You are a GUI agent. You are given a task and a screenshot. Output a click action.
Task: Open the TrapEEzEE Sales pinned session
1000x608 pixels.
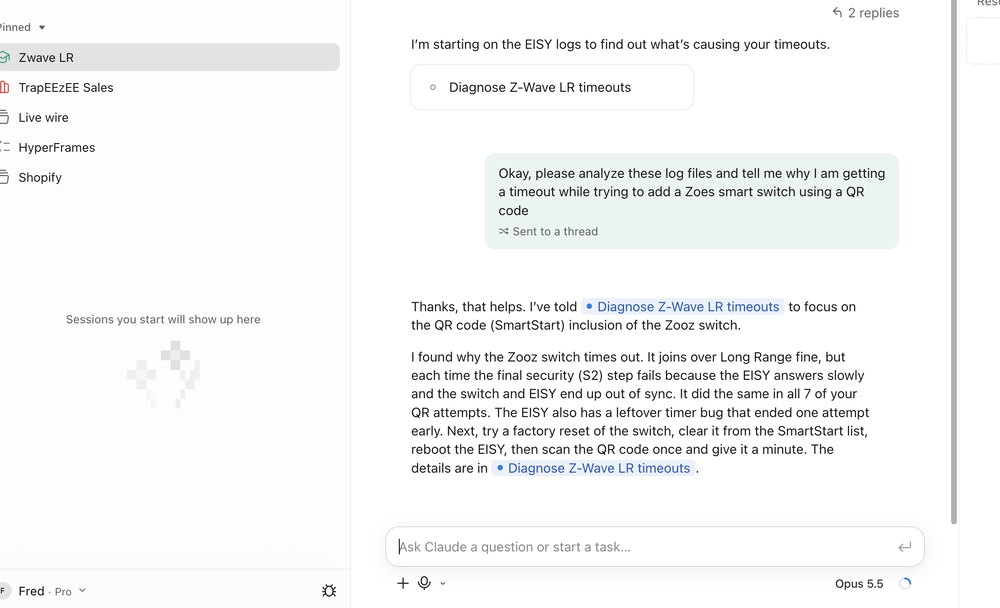tap(168, 87)
